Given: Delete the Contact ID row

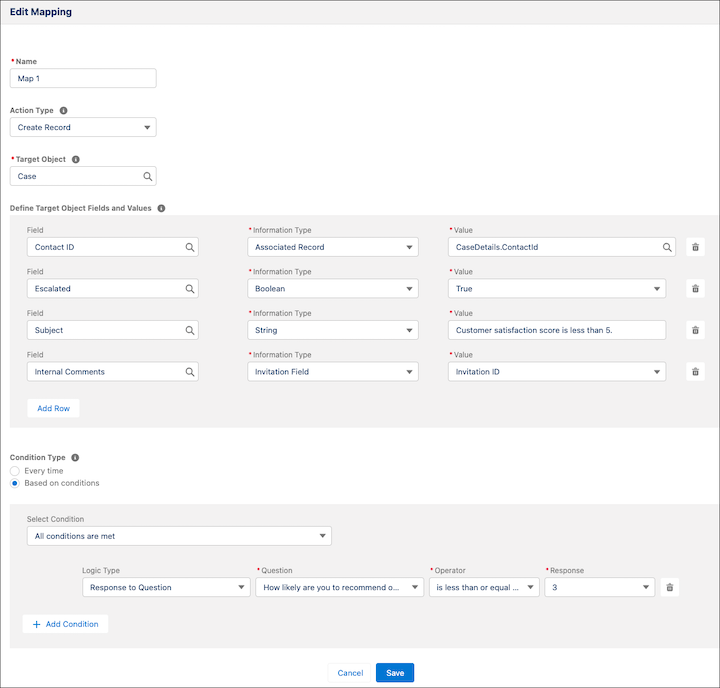Looking at the screenshot, I should pos(695,247).
